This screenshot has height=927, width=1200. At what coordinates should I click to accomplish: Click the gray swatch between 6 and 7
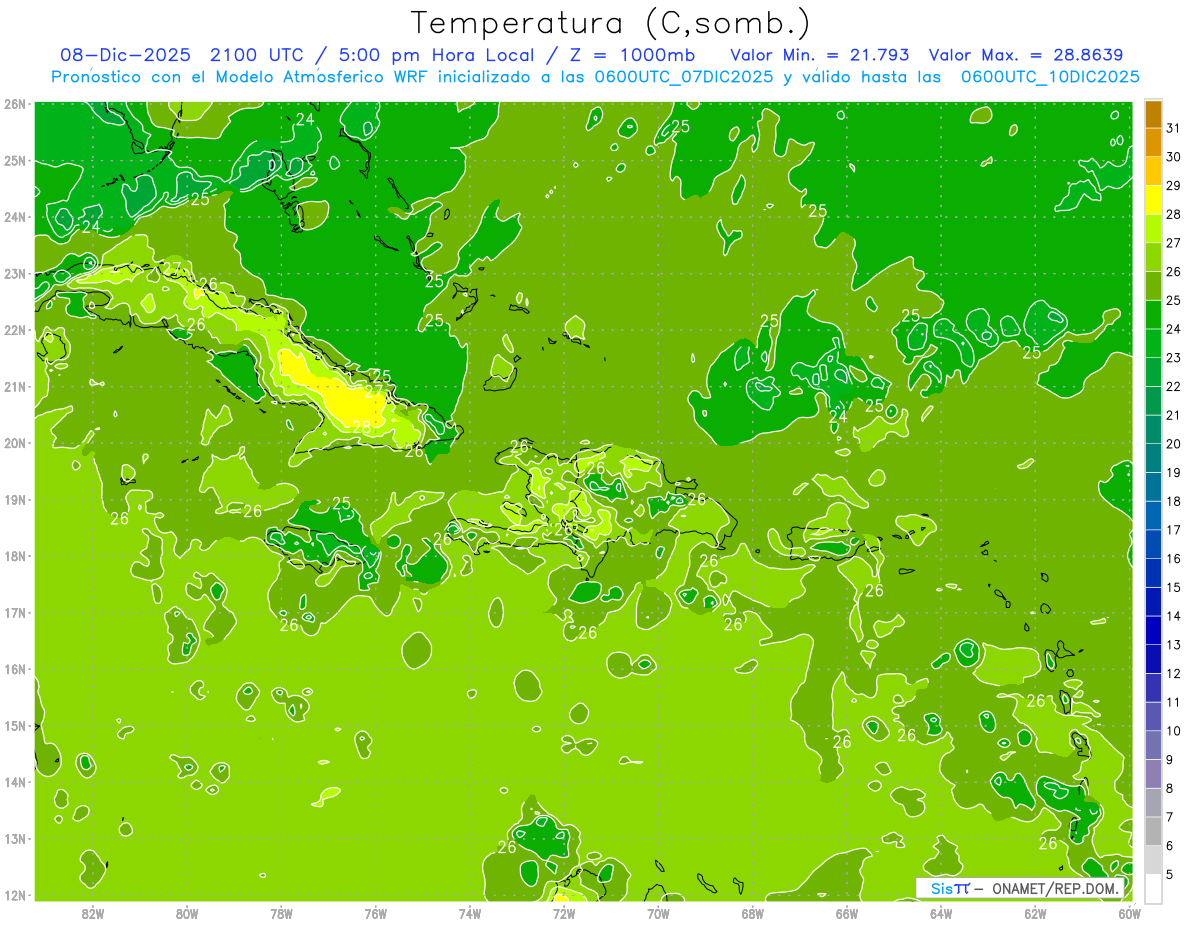(1153, 831)
